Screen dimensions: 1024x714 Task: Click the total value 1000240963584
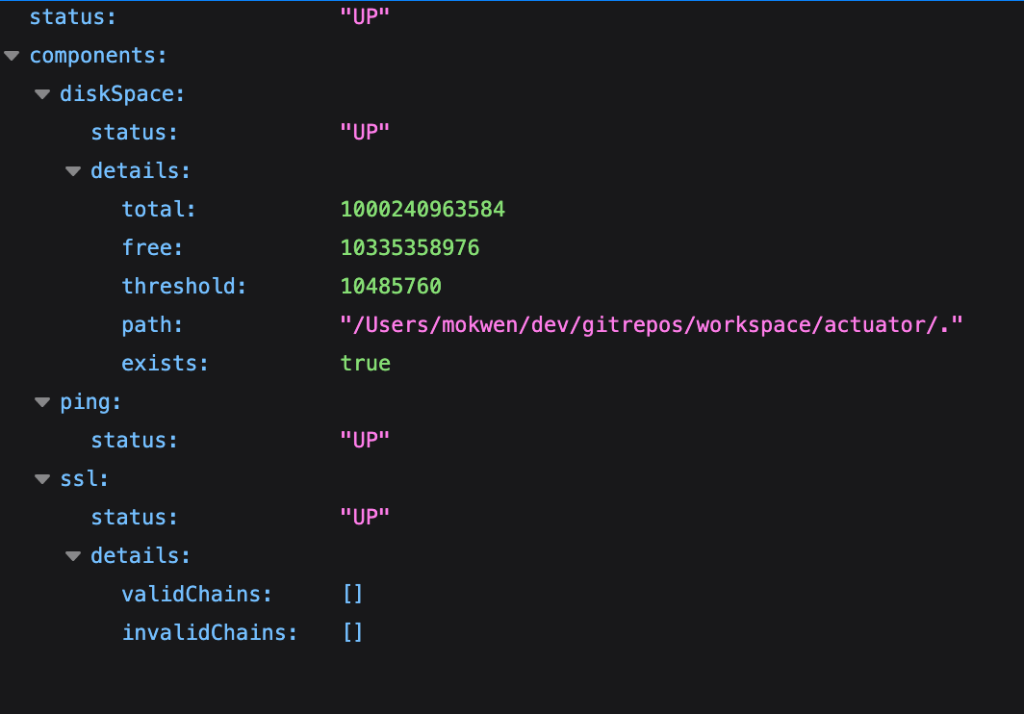click(x=423, y=210)
